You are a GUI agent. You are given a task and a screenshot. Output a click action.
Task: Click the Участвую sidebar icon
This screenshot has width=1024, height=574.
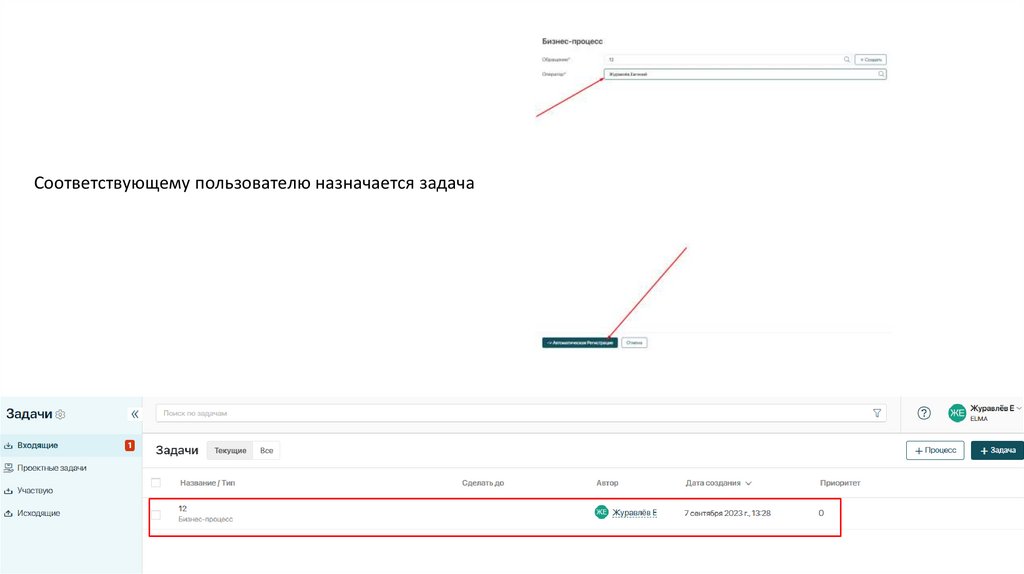pos(8,490)
